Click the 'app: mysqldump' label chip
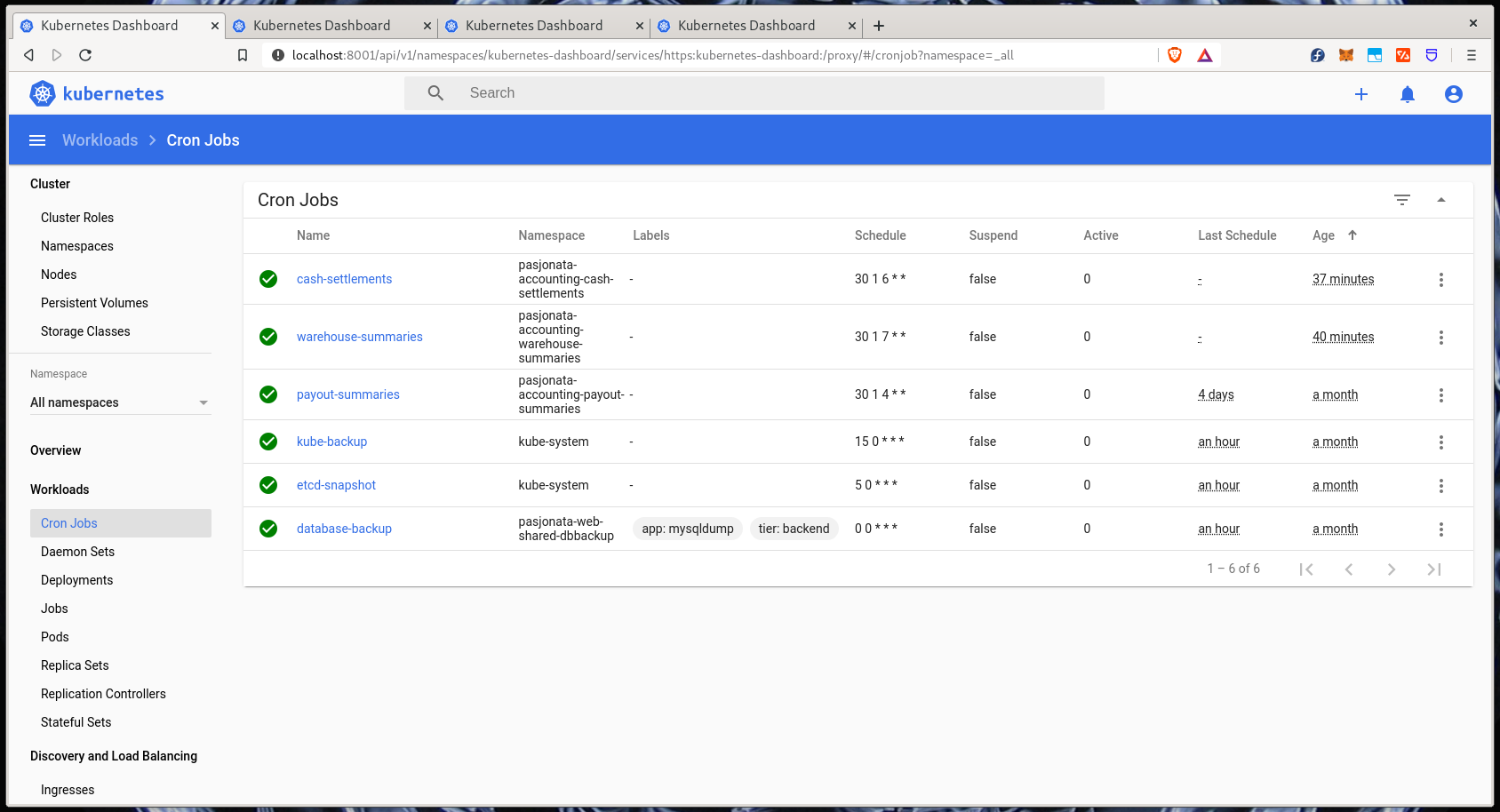1500x812 pixels. pos(688,529)
